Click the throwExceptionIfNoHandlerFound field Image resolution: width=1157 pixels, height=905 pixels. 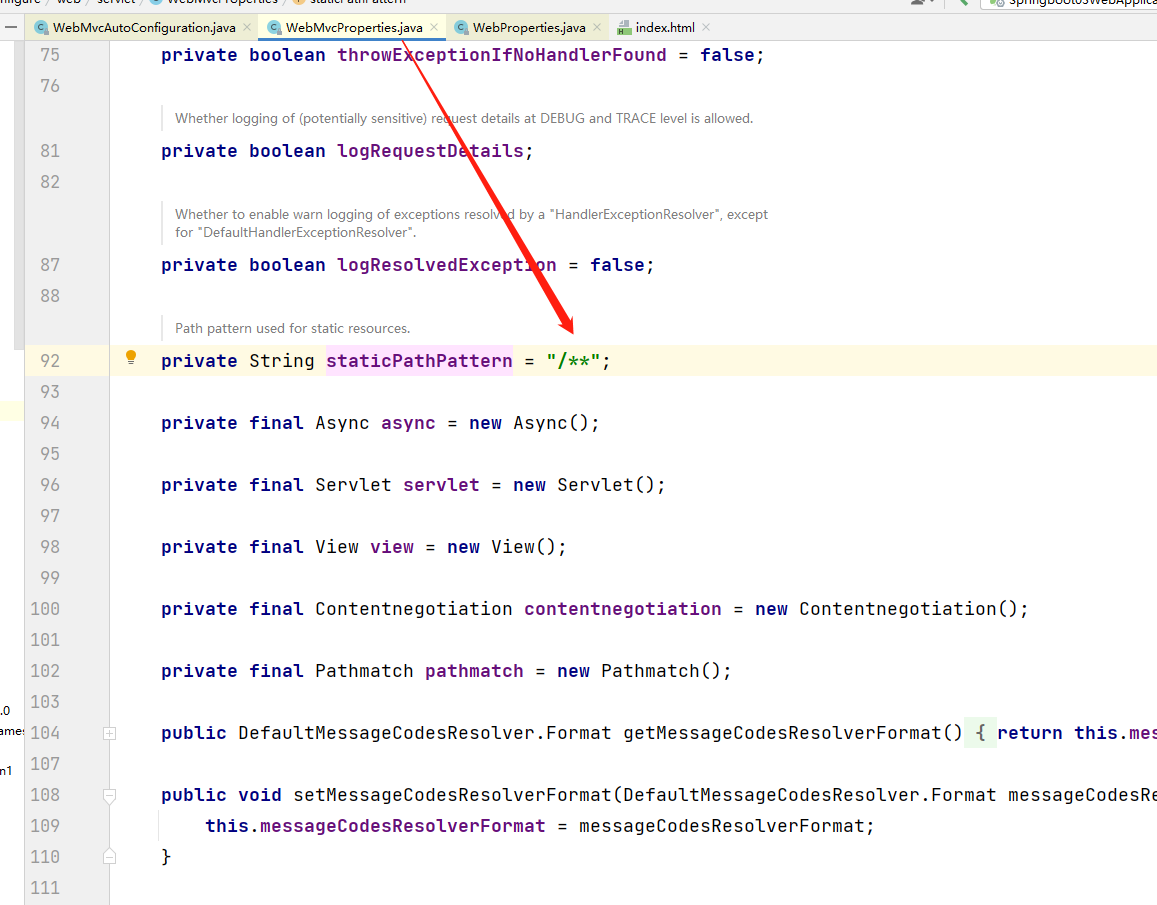point(502,55)
